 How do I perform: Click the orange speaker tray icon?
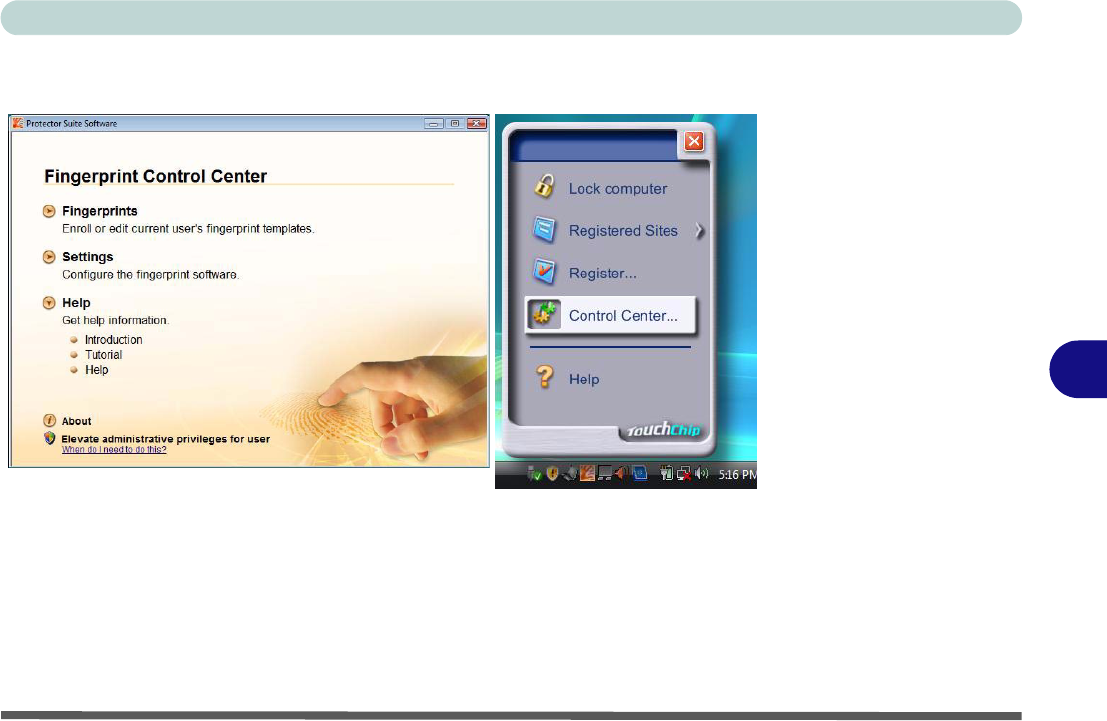point(621,473)
